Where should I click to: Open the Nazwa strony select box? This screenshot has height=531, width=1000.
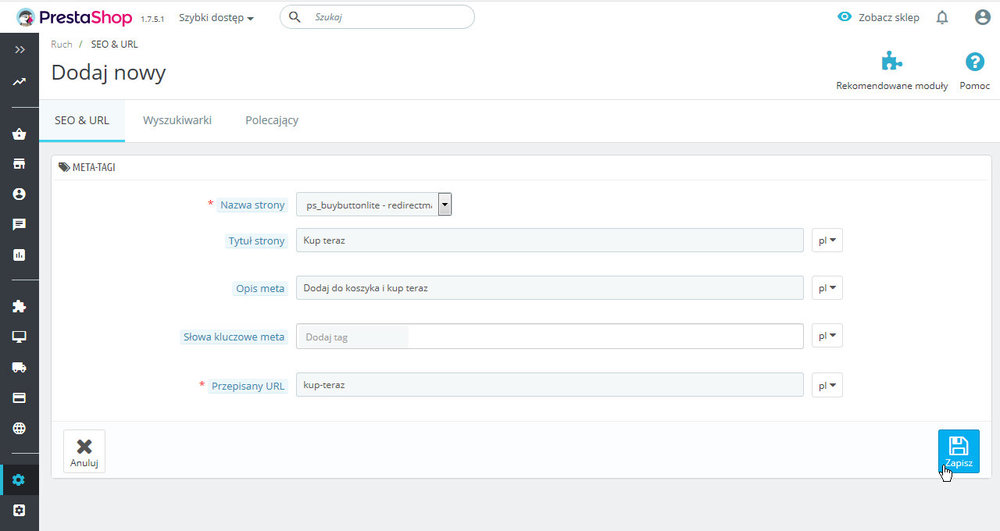coord(374,205)
